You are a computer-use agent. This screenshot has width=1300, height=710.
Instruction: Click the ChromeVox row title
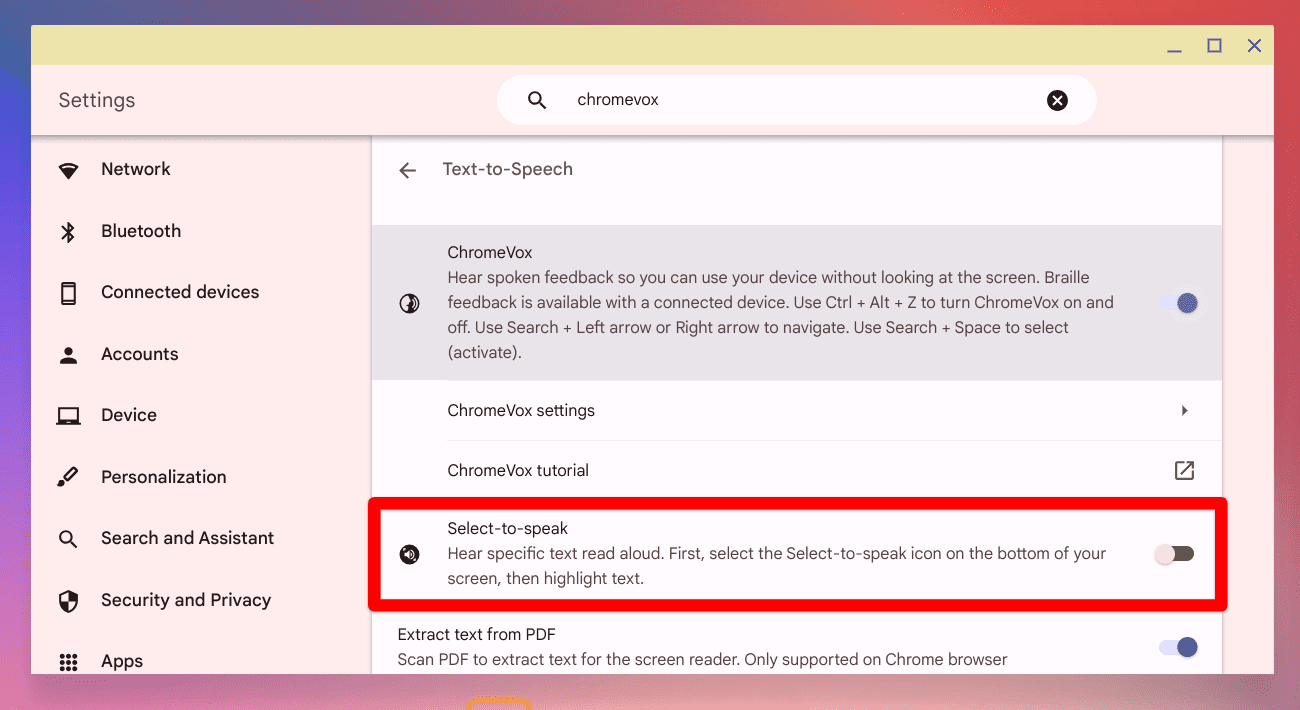(490, 252)
